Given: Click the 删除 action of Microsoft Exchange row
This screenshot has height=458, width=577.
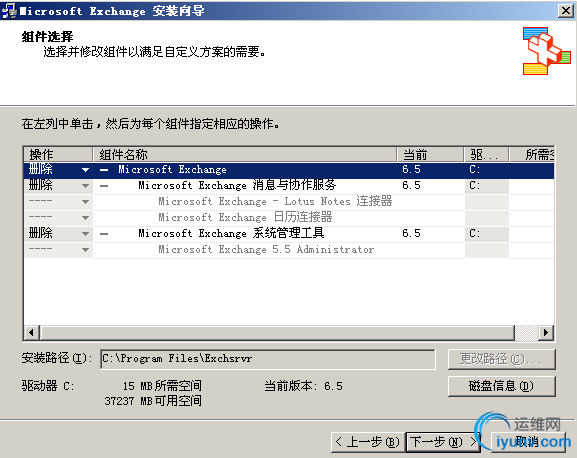Looking at the screenshot, I should pyautogui.click(x=41, y=170).
